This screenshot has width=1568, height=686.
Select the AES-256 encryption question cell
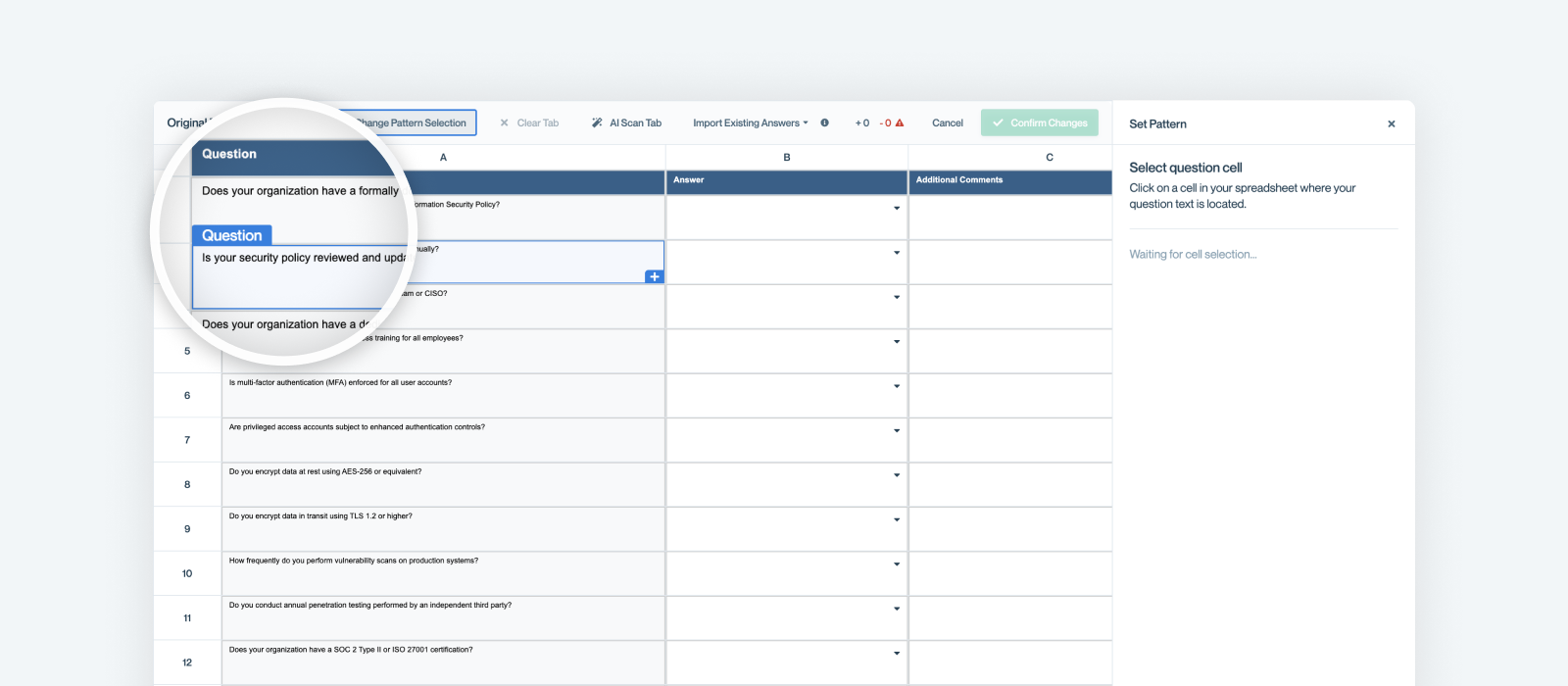point(443,485)
